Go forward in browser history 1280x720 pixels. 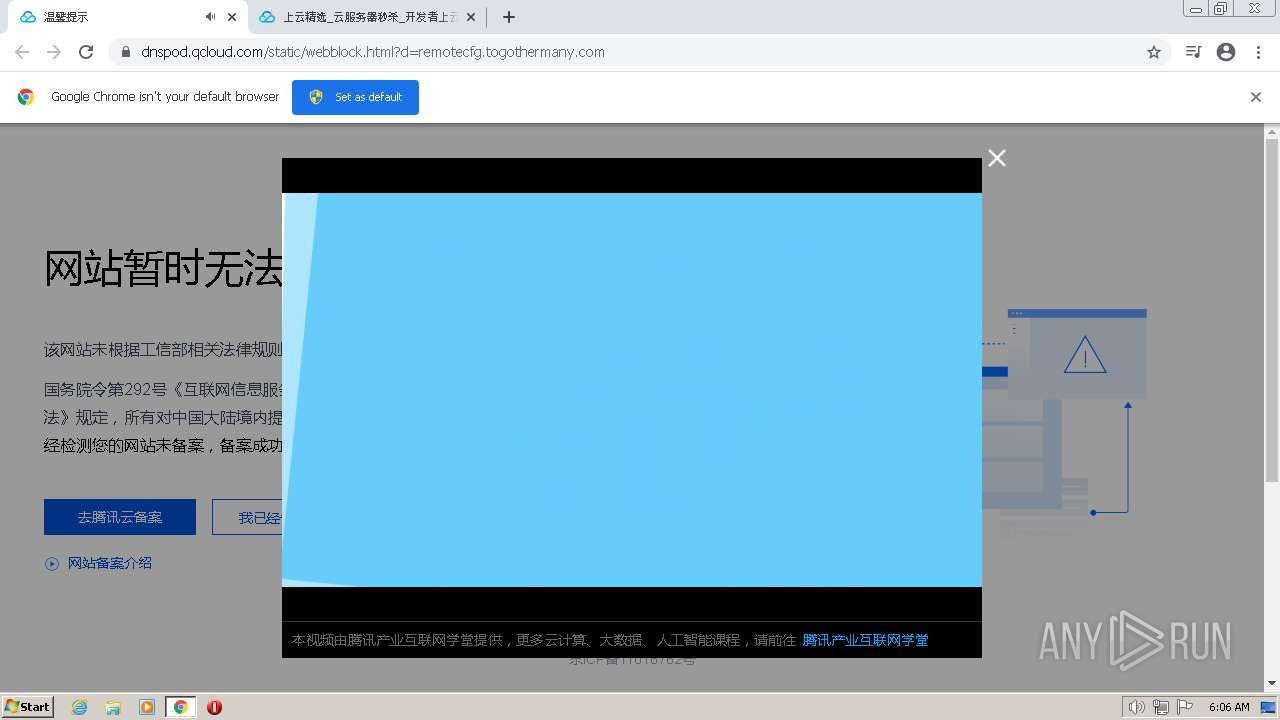(54, 52)
